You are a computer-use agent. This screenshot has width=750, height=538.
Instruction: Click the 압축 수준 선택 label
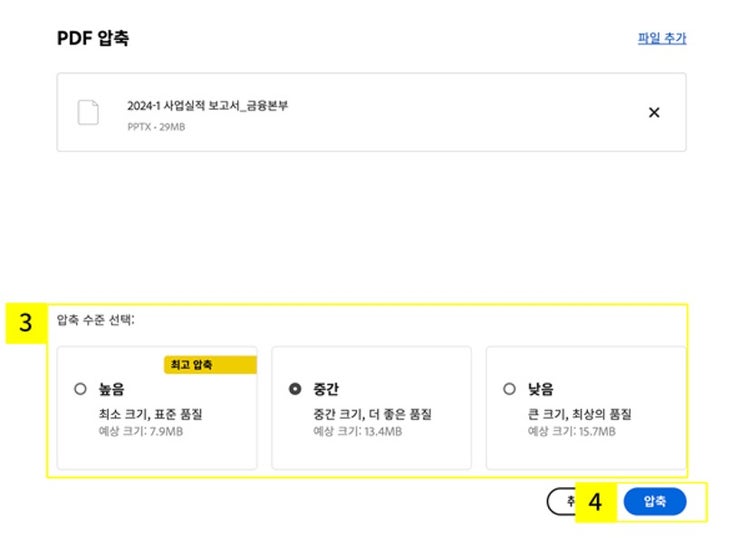pyautogui.click(x=96, y=320)
